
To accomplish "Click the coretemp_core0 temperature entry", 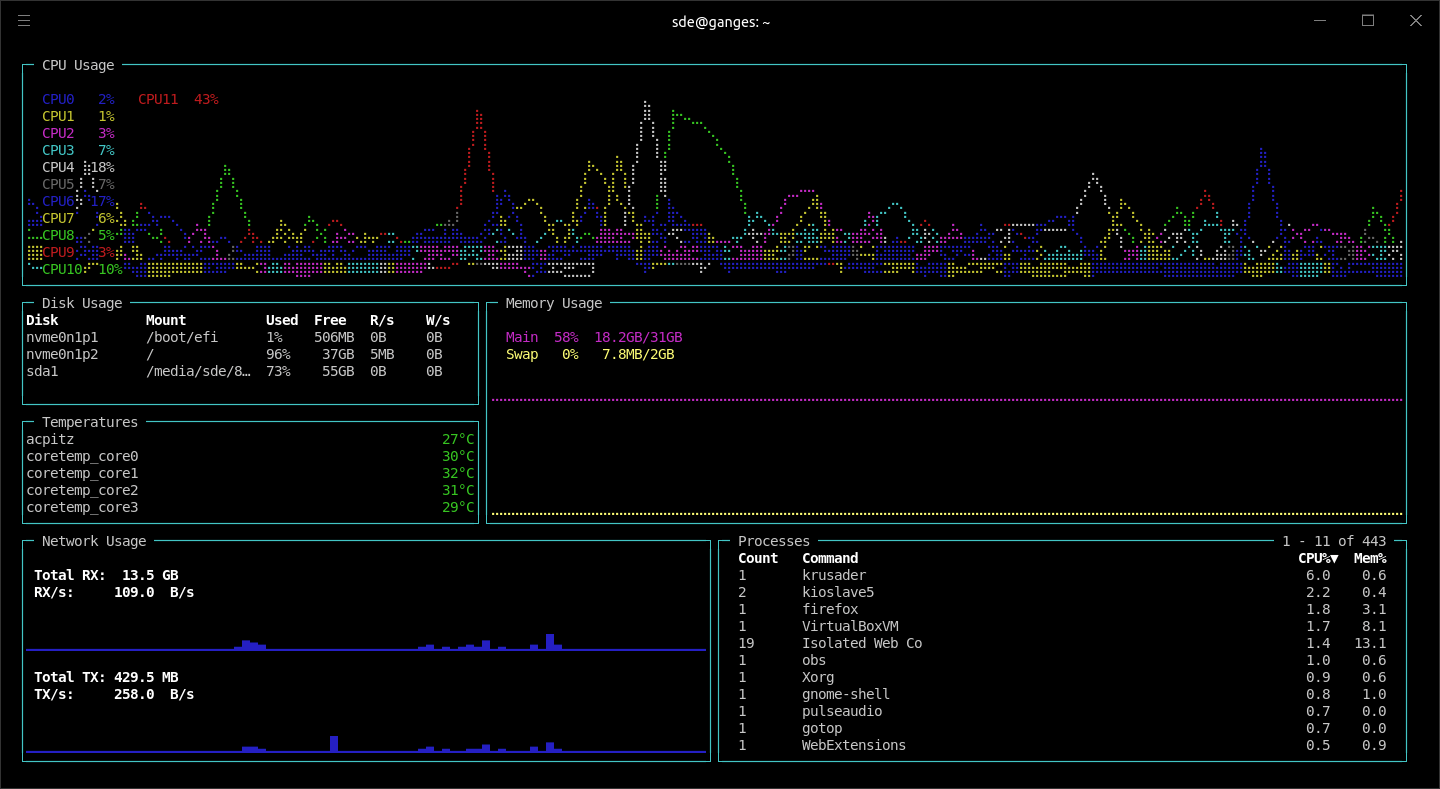I will tap(250, 456).
